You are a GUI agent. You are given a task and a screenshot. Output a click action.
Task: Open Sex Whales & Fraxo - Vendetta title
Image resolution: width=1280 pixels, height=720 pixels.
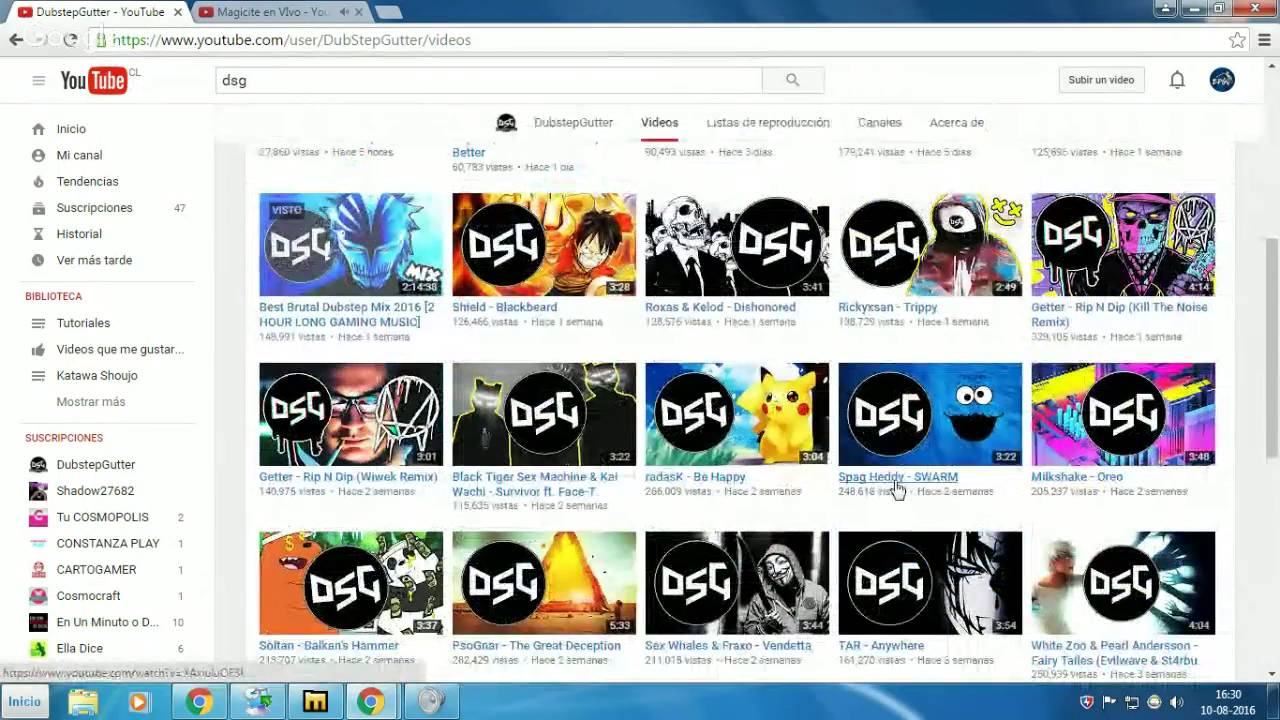[728, 646]
